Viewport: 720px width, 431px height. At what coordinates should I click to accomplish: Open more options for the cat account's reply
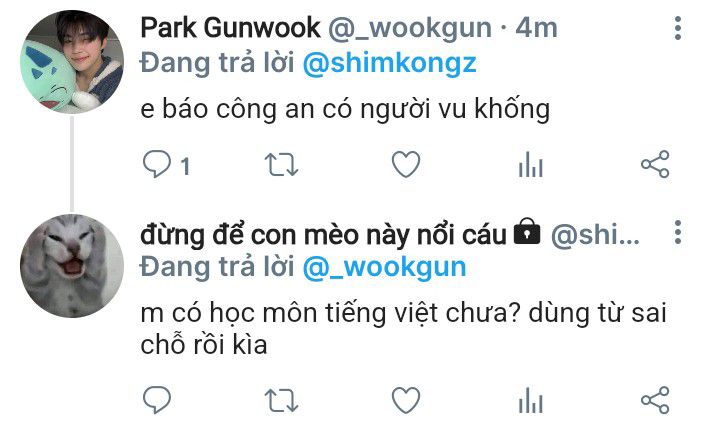click(678, 232)
